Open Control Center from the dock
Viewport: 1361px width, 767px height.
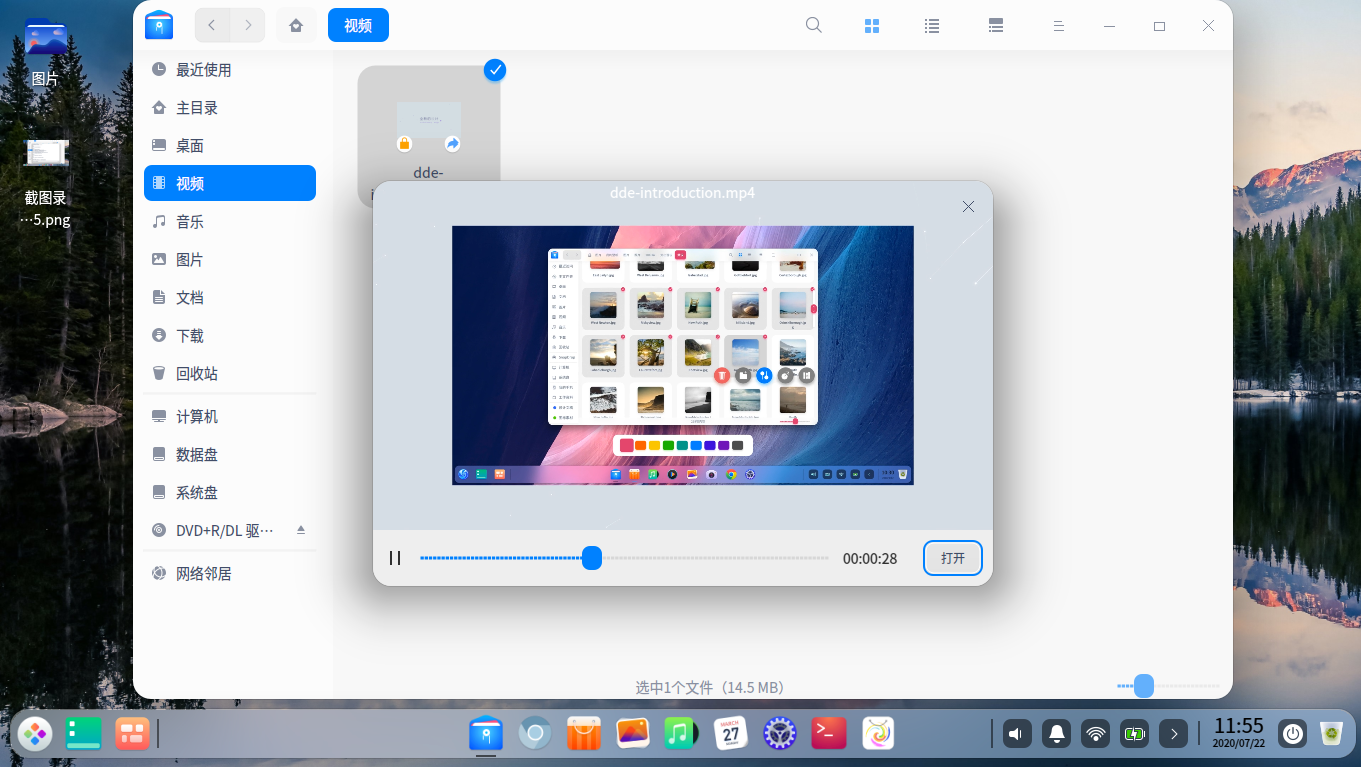click(779, 733)
